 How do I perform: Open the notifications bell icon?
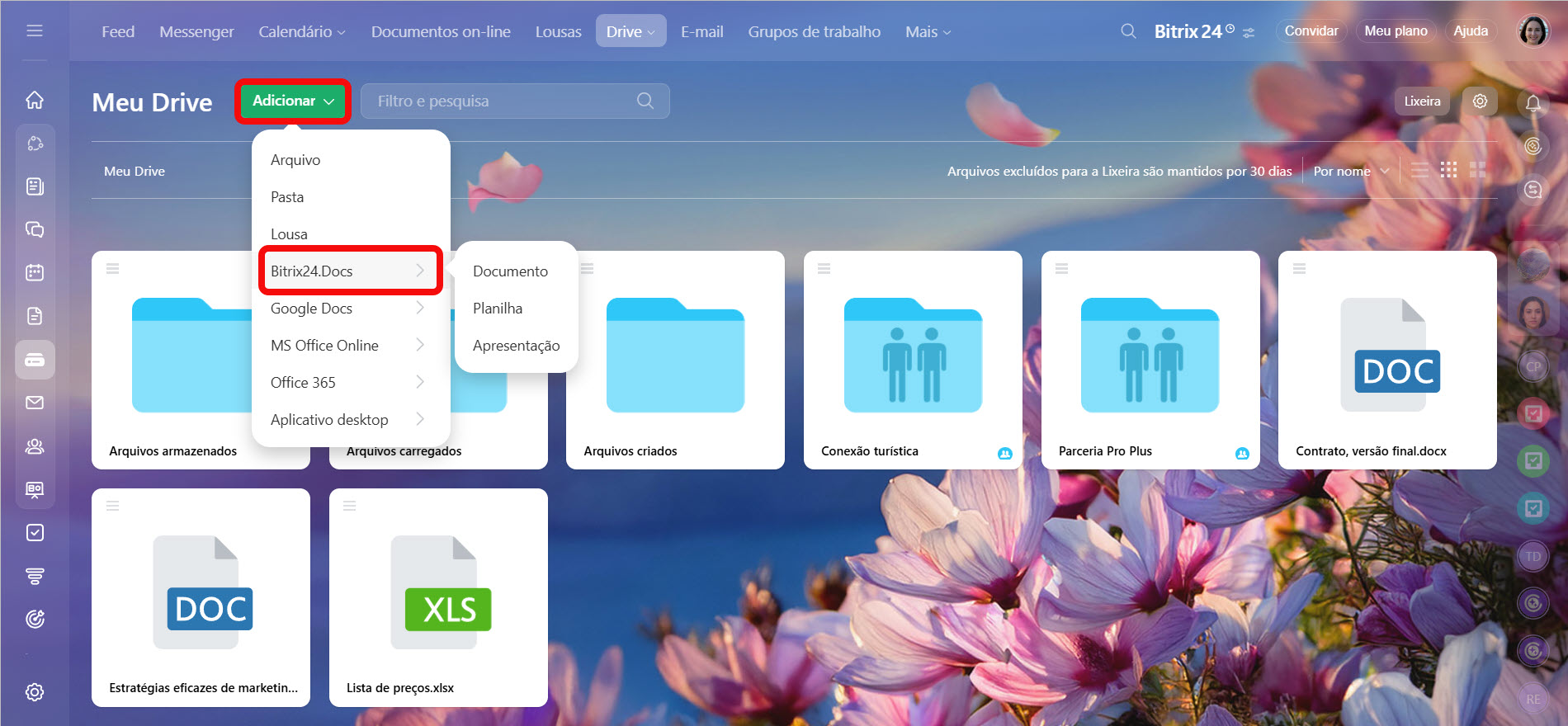(x=1533, y=103)
